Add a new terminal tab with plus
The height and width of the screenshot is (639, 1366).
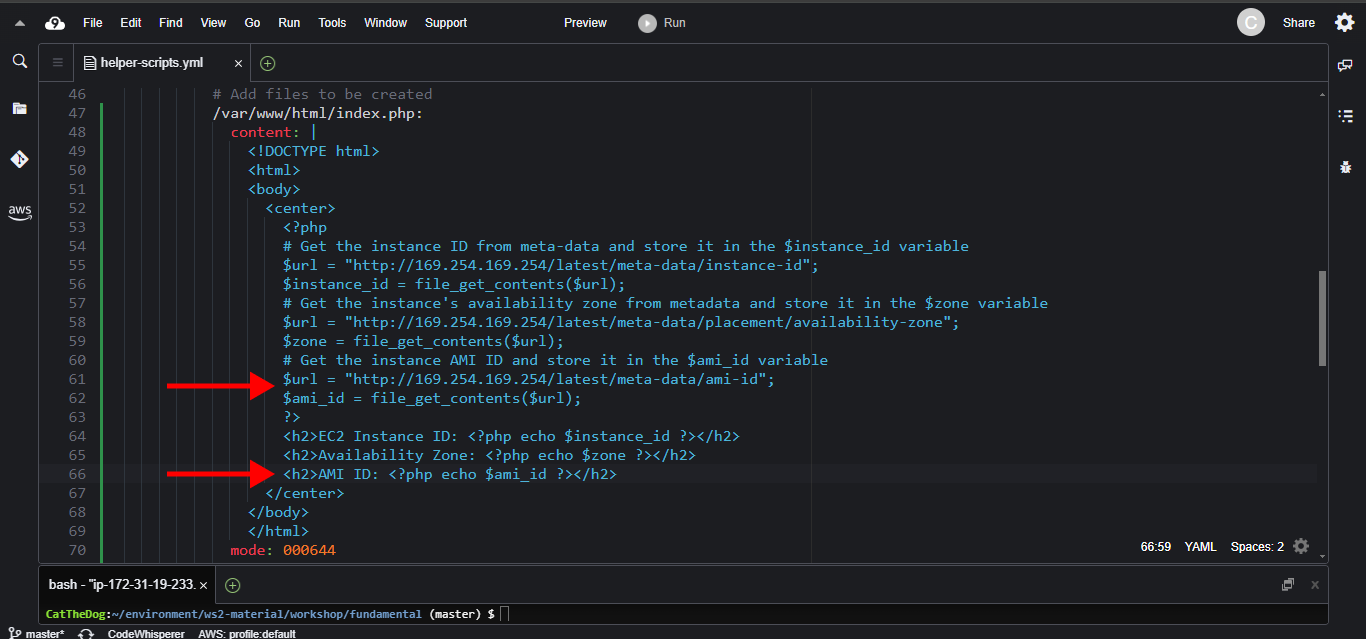[232, 585]
